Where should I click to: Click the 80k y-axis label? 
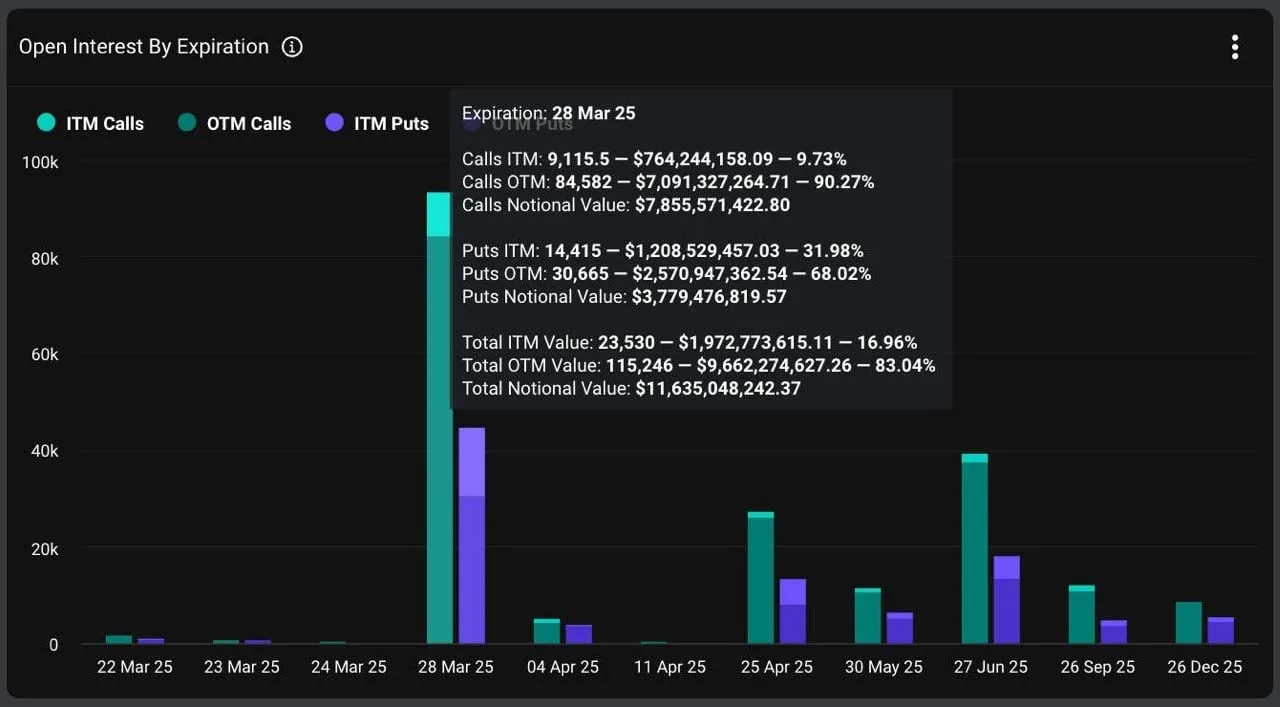click(44, 259)
